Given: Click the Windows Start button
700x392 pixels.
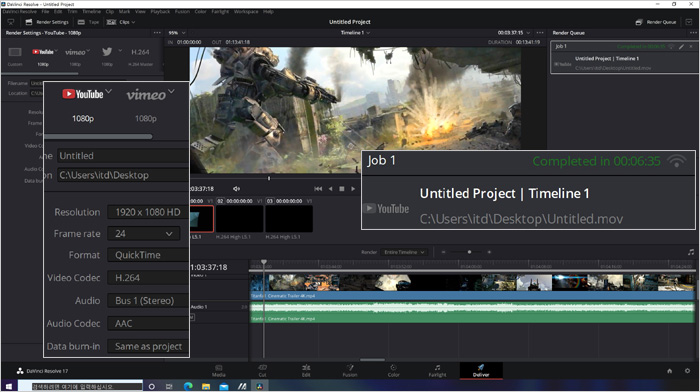Looking at the screenshot, I should (8, 386).
